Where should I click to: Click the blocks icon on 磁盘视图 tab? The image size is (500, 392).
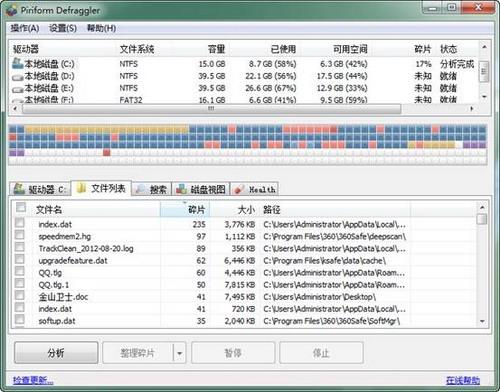tap(181, 189)
